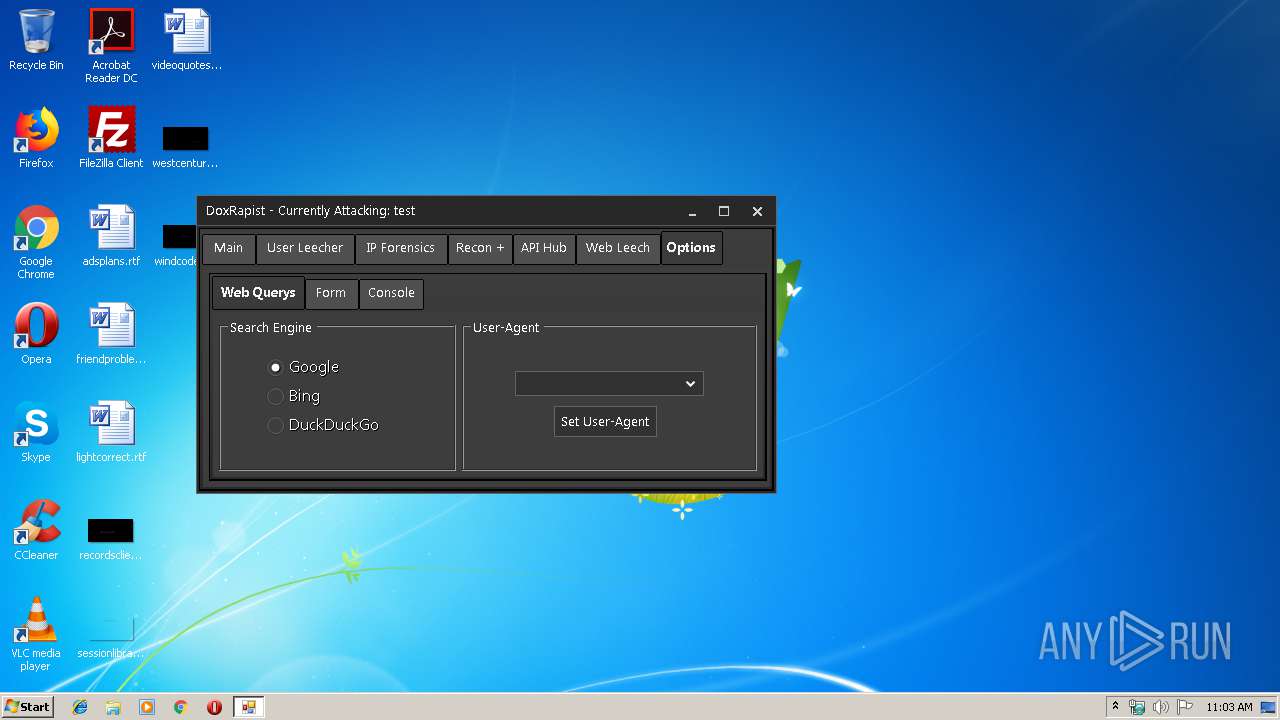Maximize the application window

point(724,211)
